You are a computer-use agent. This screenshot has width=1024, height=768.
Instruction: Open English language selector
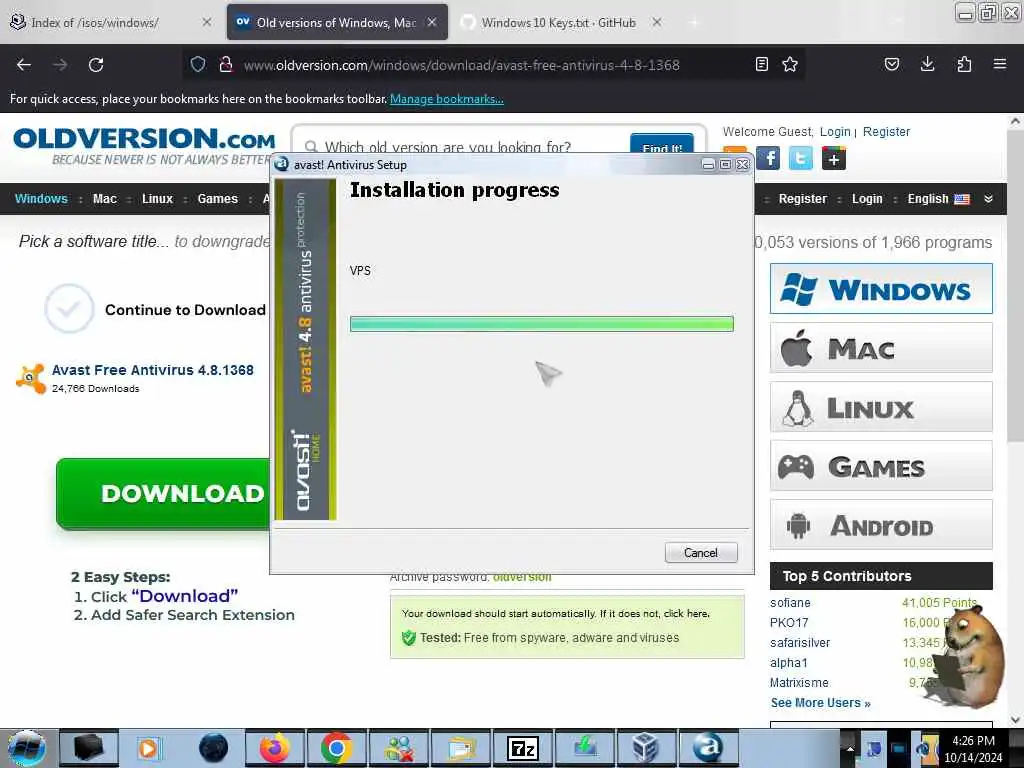pyautogui.click(x=938, y=199)
